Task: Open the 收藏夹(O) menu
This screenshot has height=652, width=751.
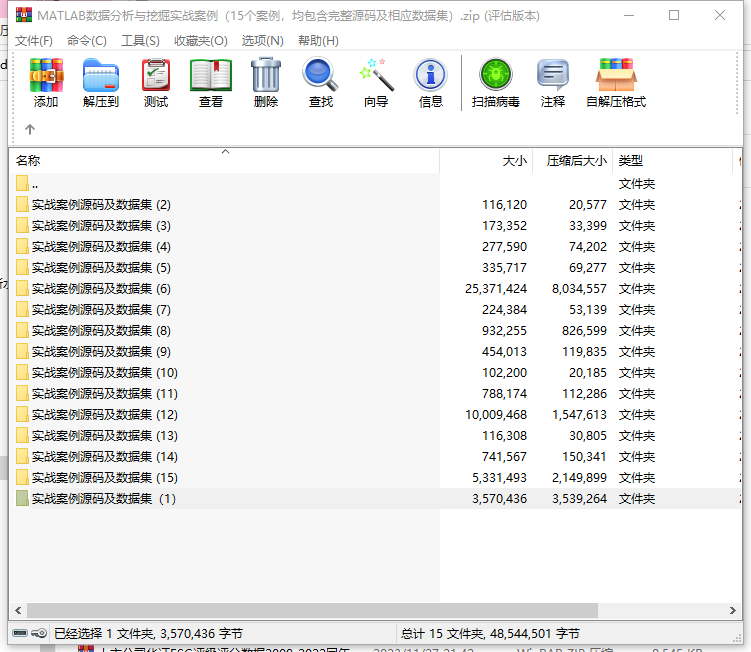Action: pos(201,41)
